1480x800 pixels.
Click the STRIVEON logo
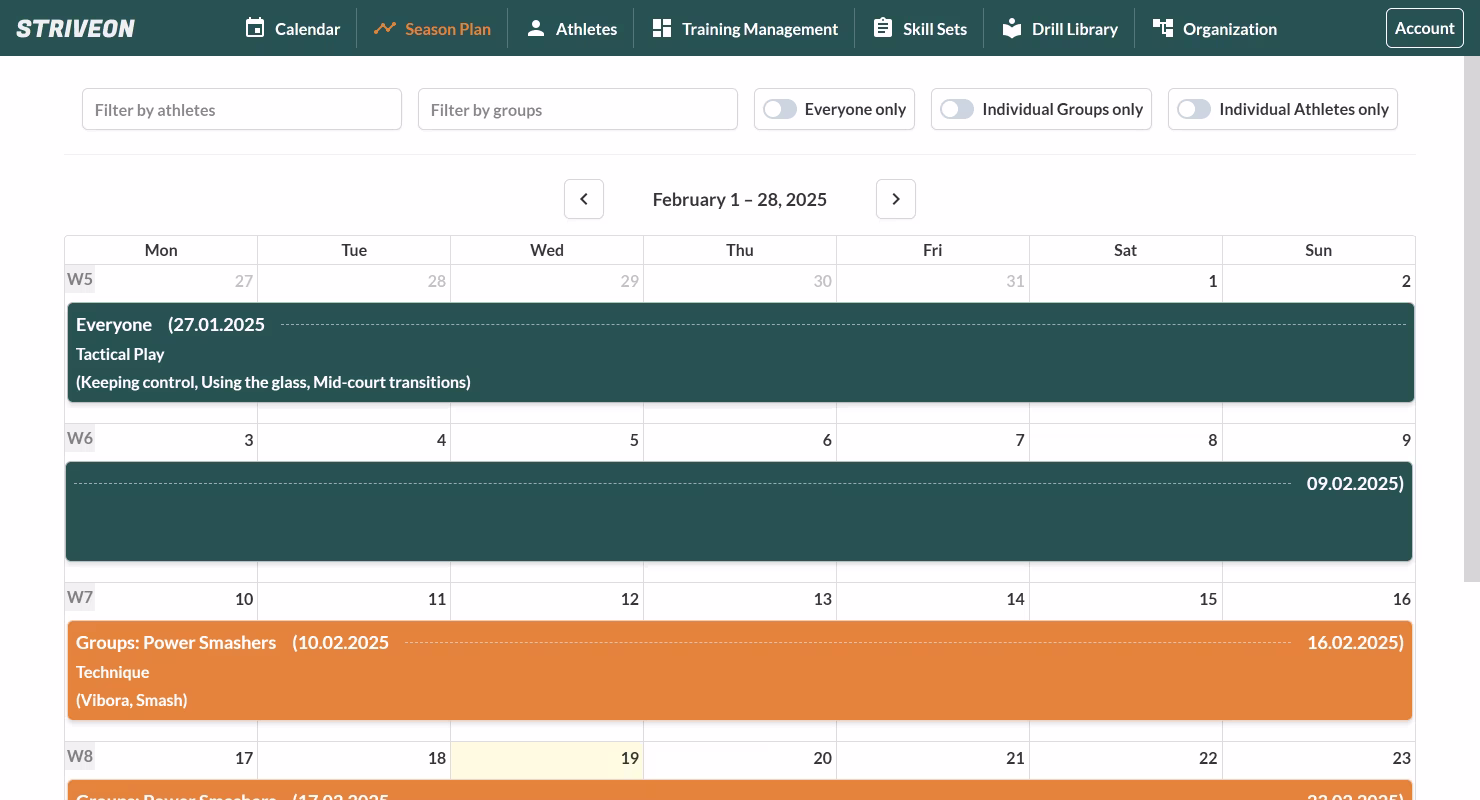[76, 28]
